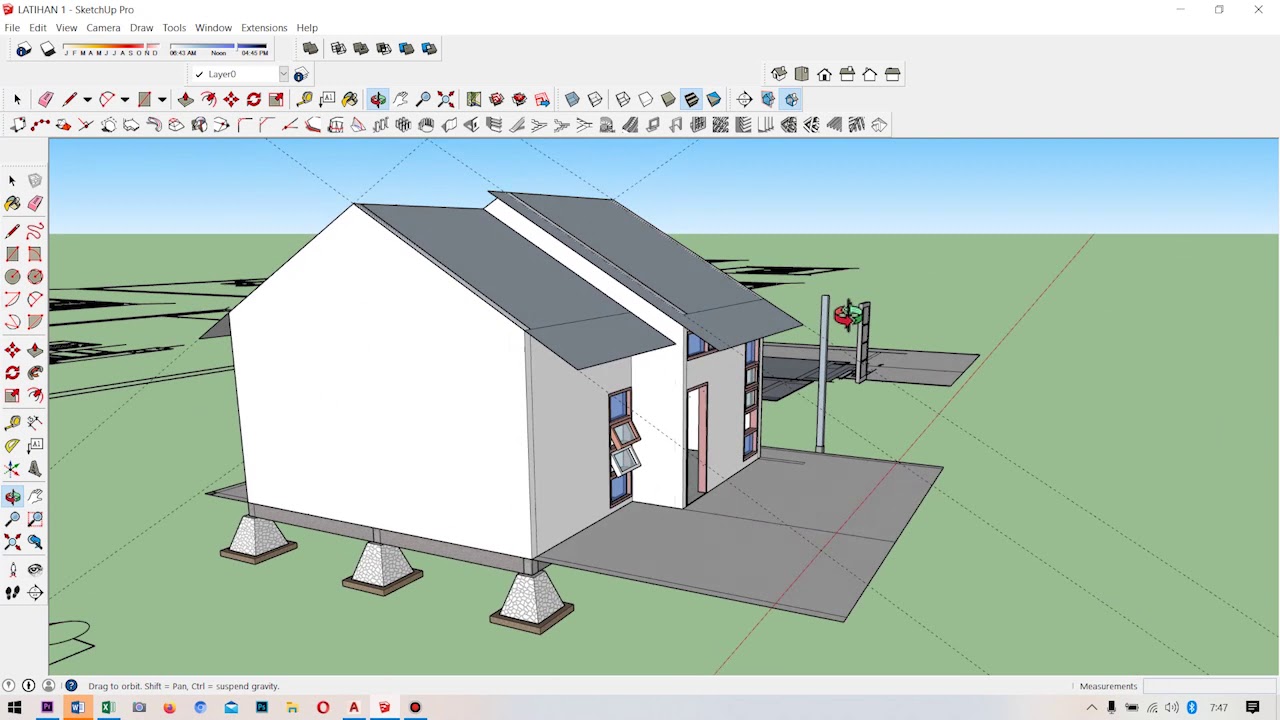Expand the Rectangle tool dropdown arrow
Screen dimensions: 1280x720
(x=161, y=99)
